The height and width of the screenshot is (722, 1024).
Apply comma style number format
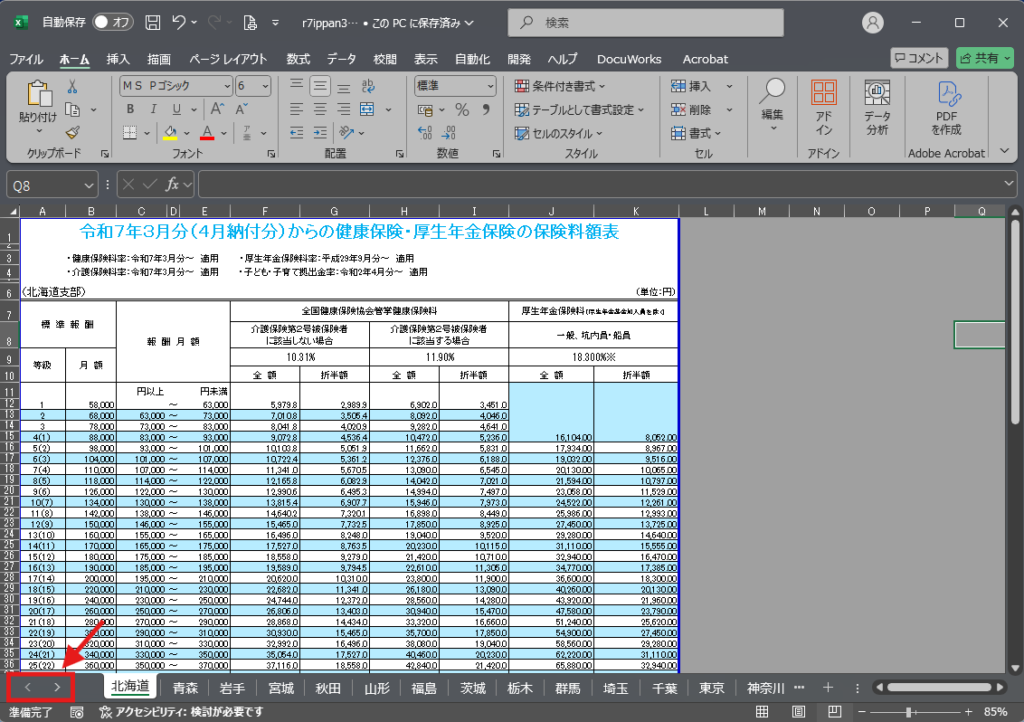click(x=486, y=110)
